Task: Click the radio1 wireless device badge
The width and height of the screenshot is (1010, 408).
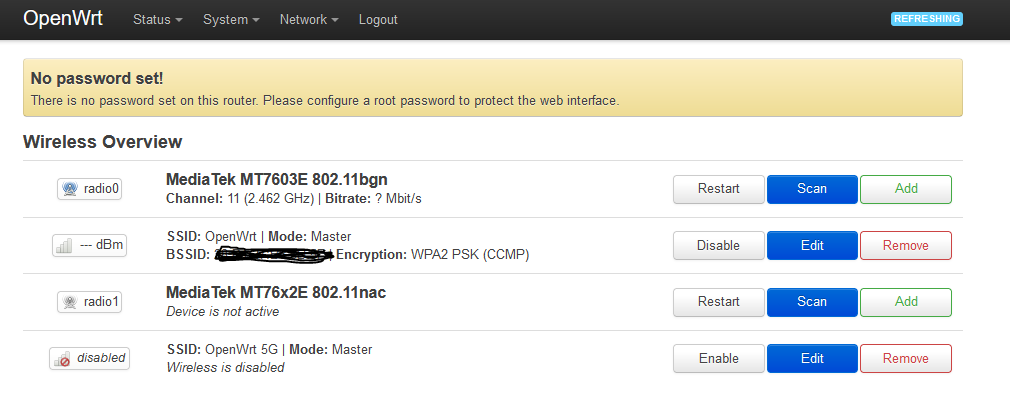Action: coord(90,302)
